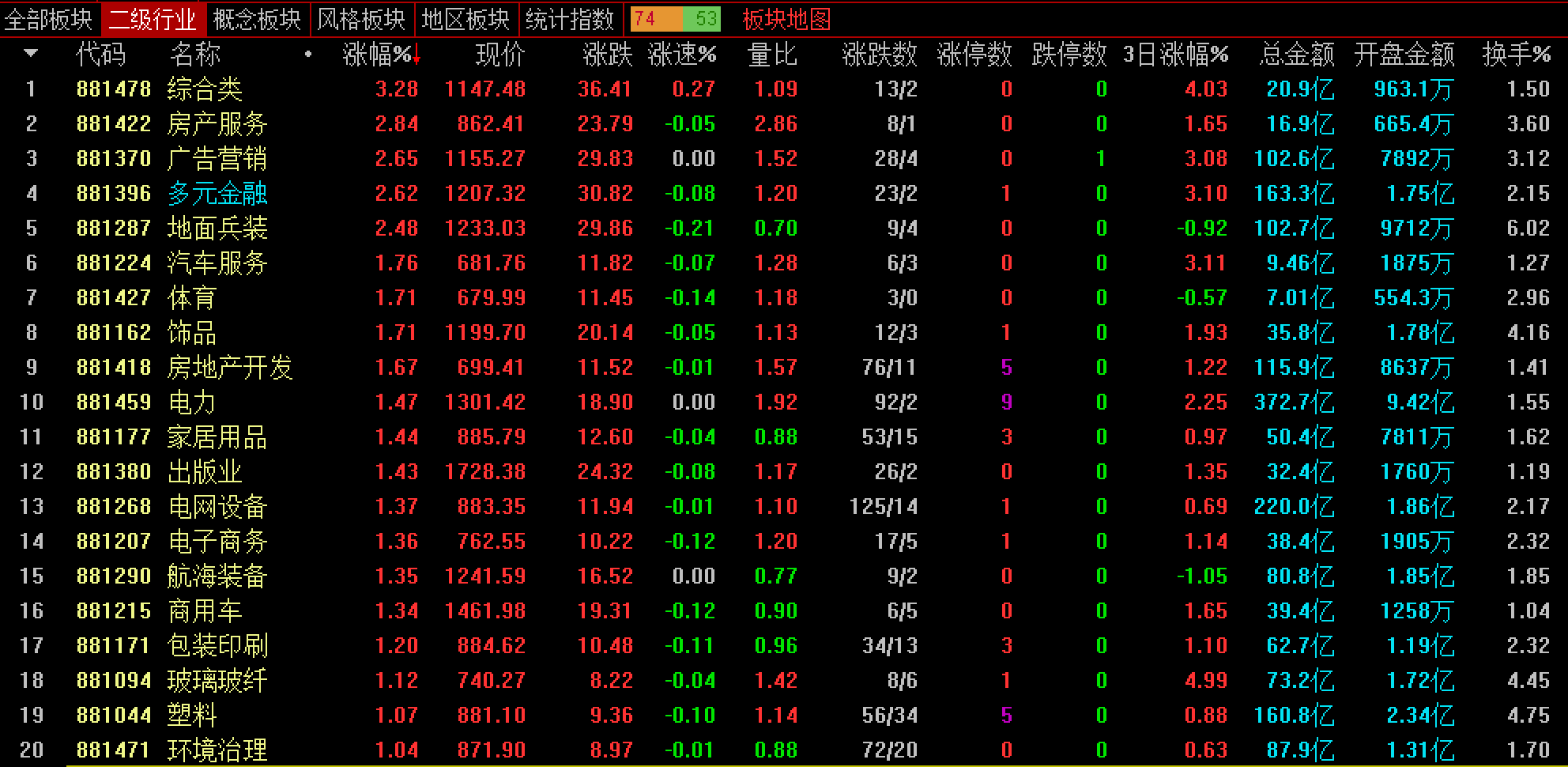Click price 1728.38 in 出版业 row
This screenshot has width=1568, height=767.
pyautogui.click(x=485, y=471)
